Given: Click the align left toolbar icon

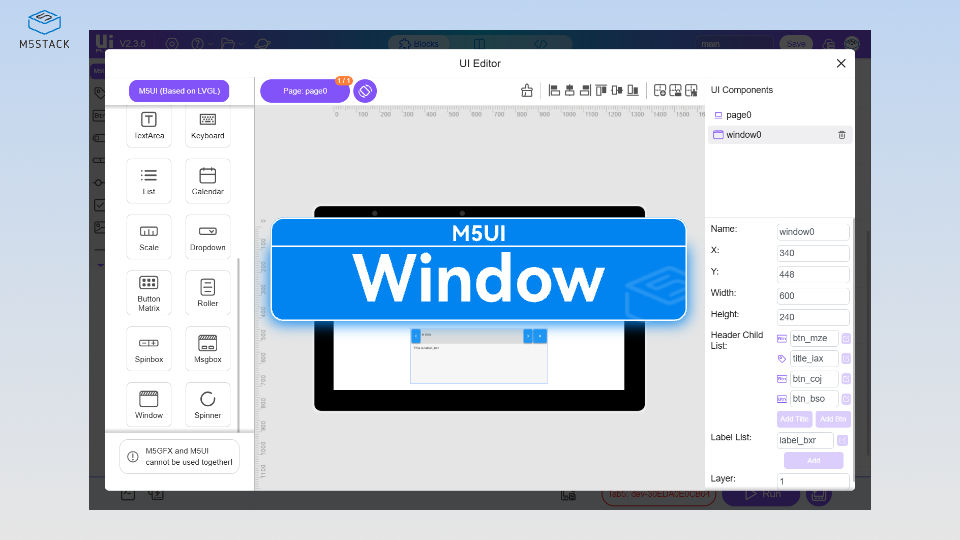Looking at the screenshot, I should coord(554,91).
